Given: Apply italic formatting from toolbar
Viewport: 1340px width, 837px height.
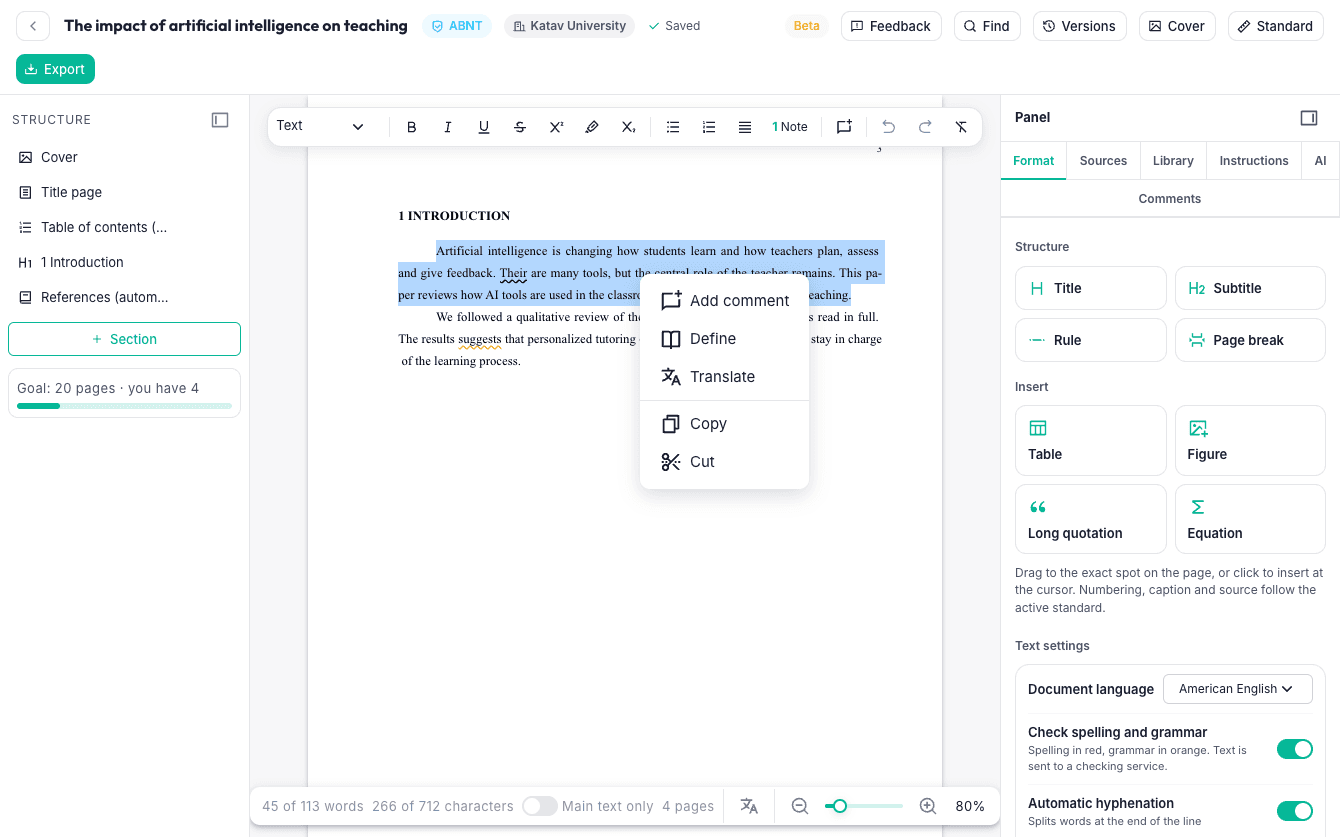Looking at the screenshot, I should pyautogui.click(x=447, y=127).
